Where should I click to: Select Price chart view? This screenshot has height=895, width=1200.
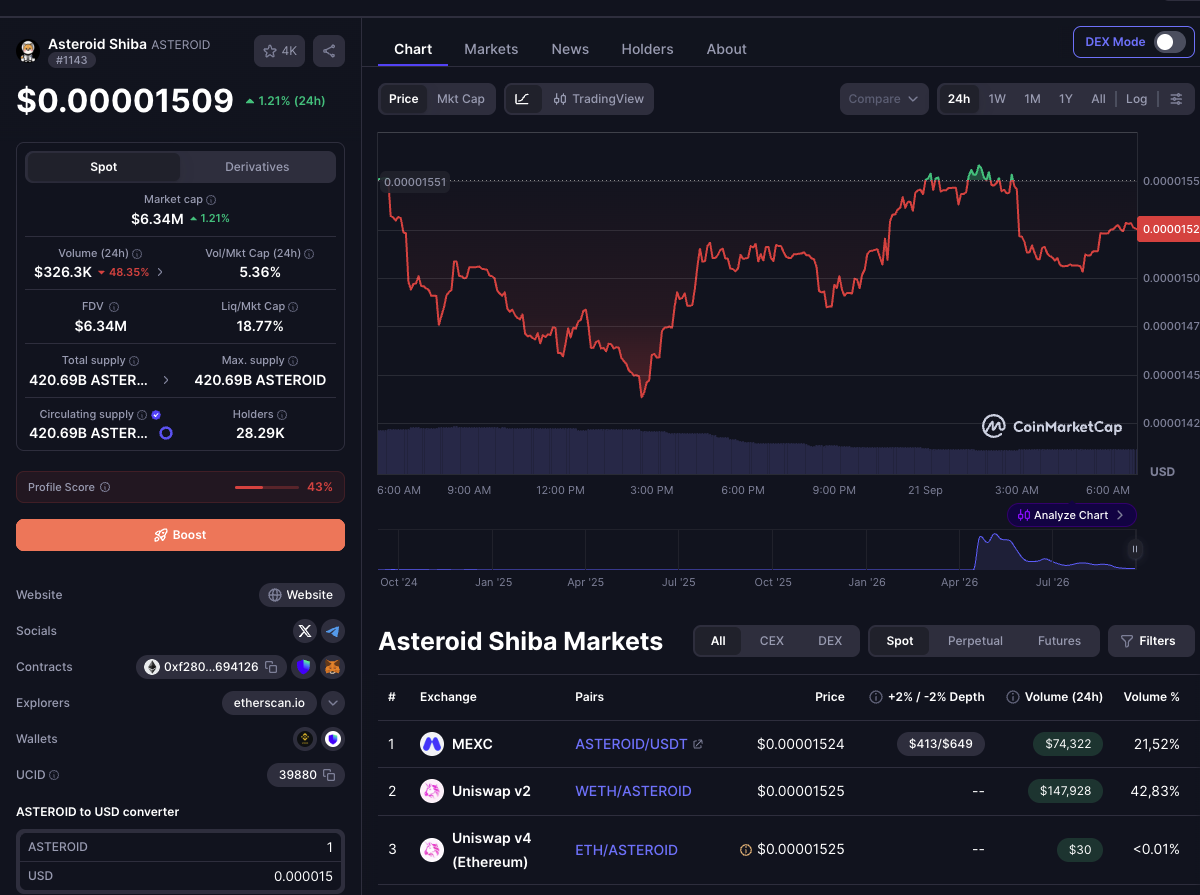tap(404, 99)
